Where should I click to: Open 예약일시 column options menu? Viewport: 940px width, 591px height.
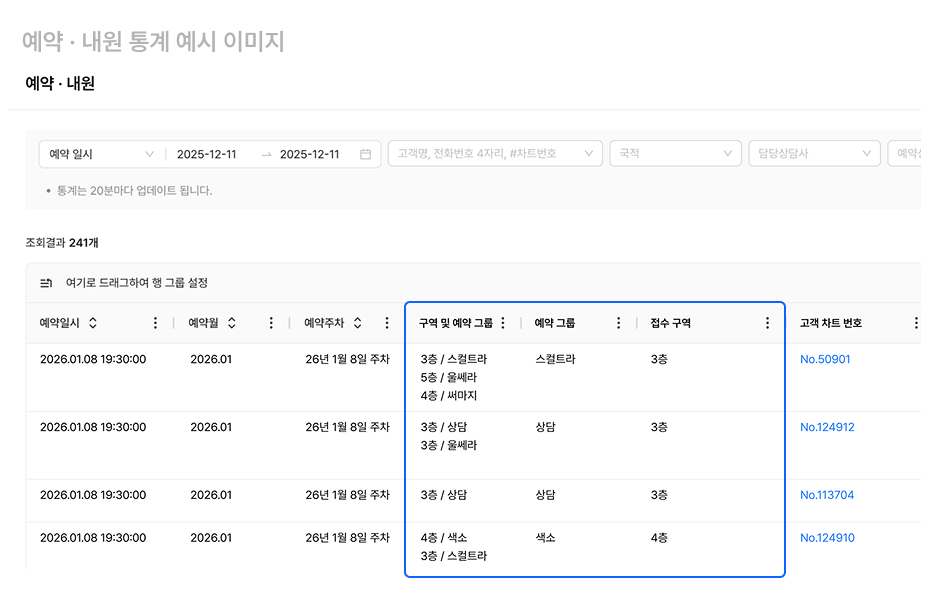[155, 323]
